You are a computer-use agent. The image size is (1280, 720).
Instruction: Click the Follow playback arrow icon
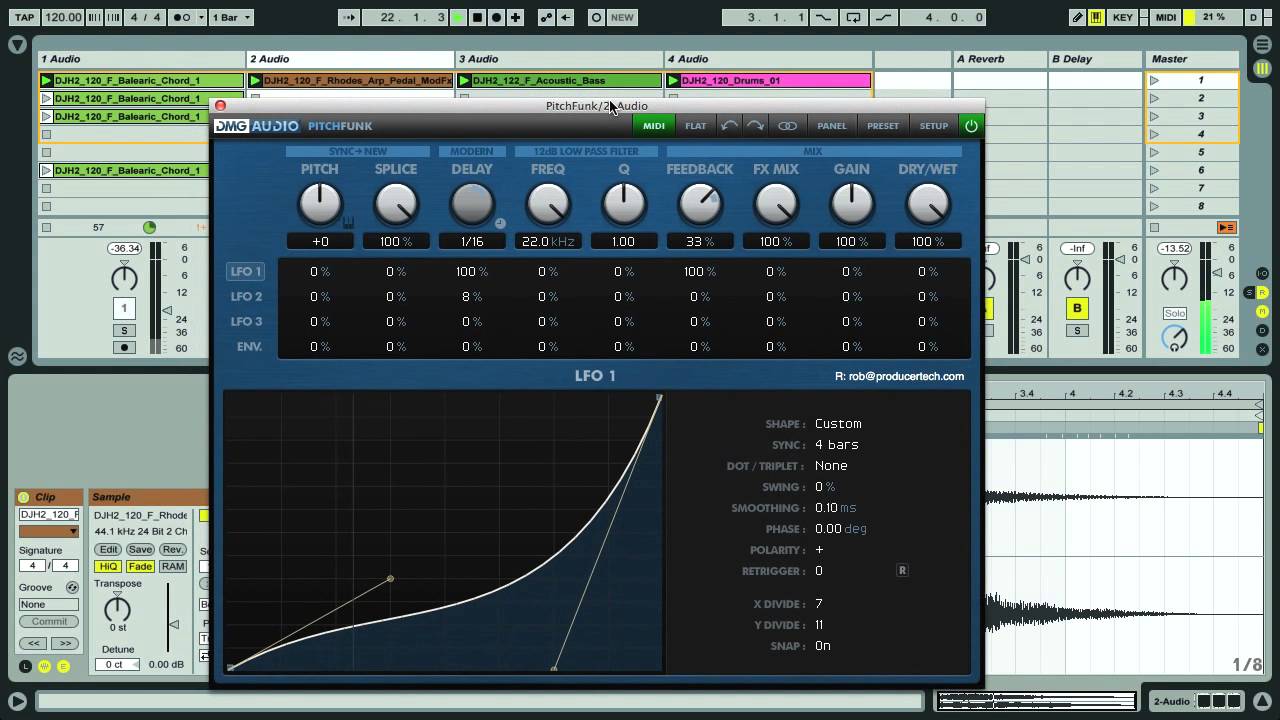coord(349,17)
